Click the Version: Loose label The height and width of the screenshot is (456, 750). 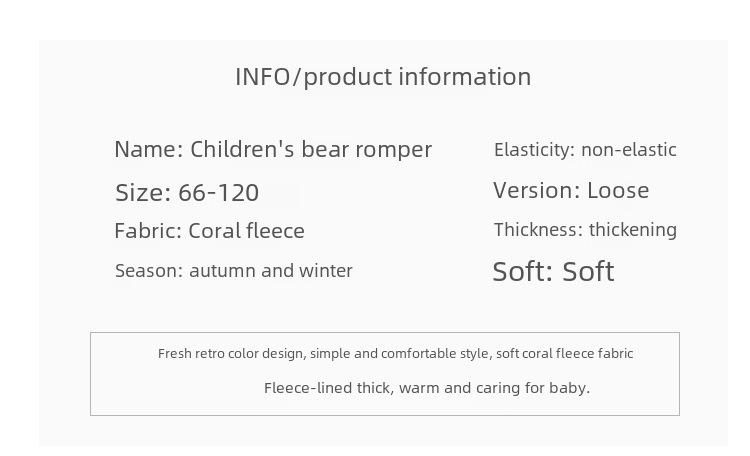[x=571, y=190]
